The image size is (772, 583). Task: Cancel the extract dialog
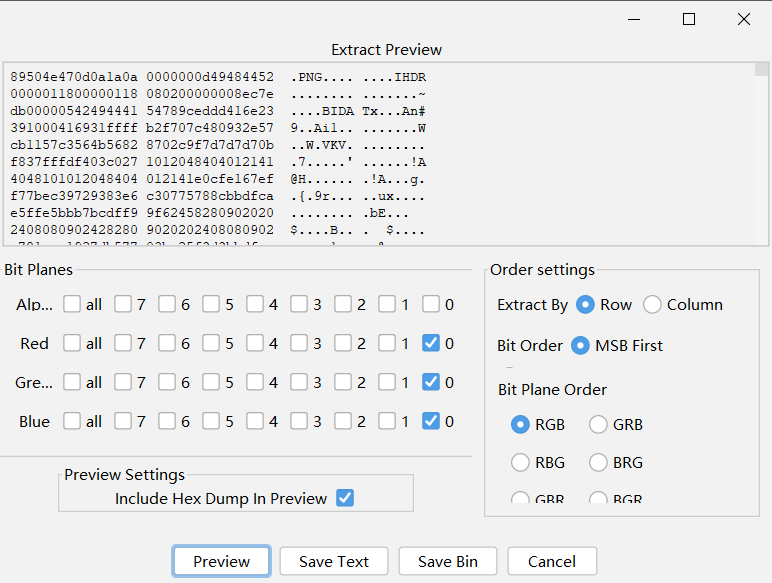[552, 561]
